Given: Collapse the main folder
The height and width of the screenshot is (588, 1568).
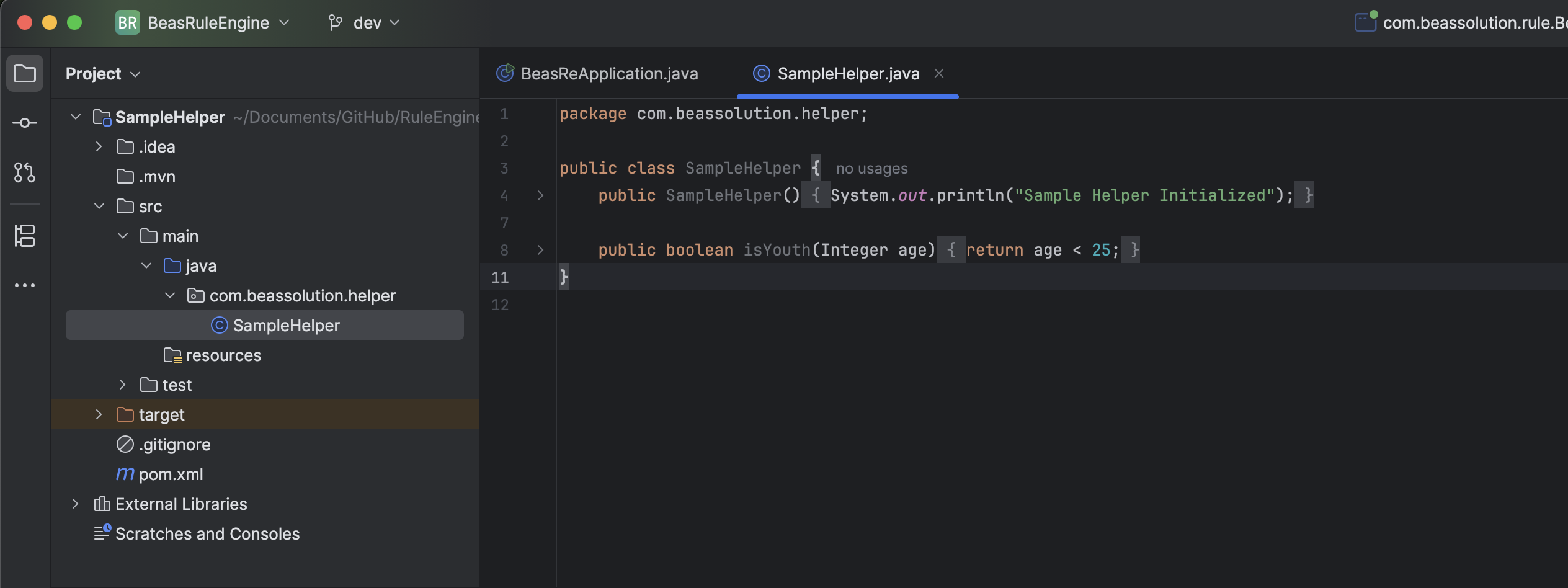Looking at the screenshot, I should click(x=123, y=236).
